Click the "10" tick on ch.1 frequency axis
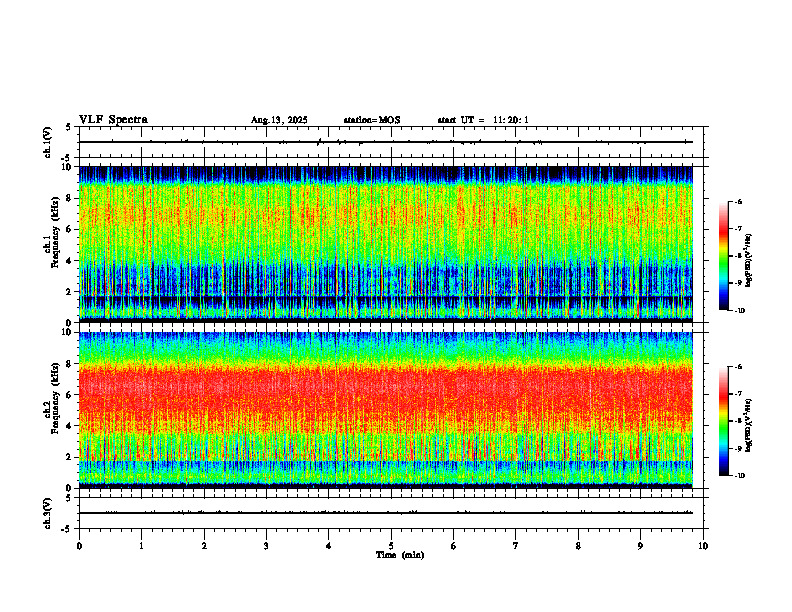This screenshot has height=612, width=792. pyautogui.click(x=67, y=167)
